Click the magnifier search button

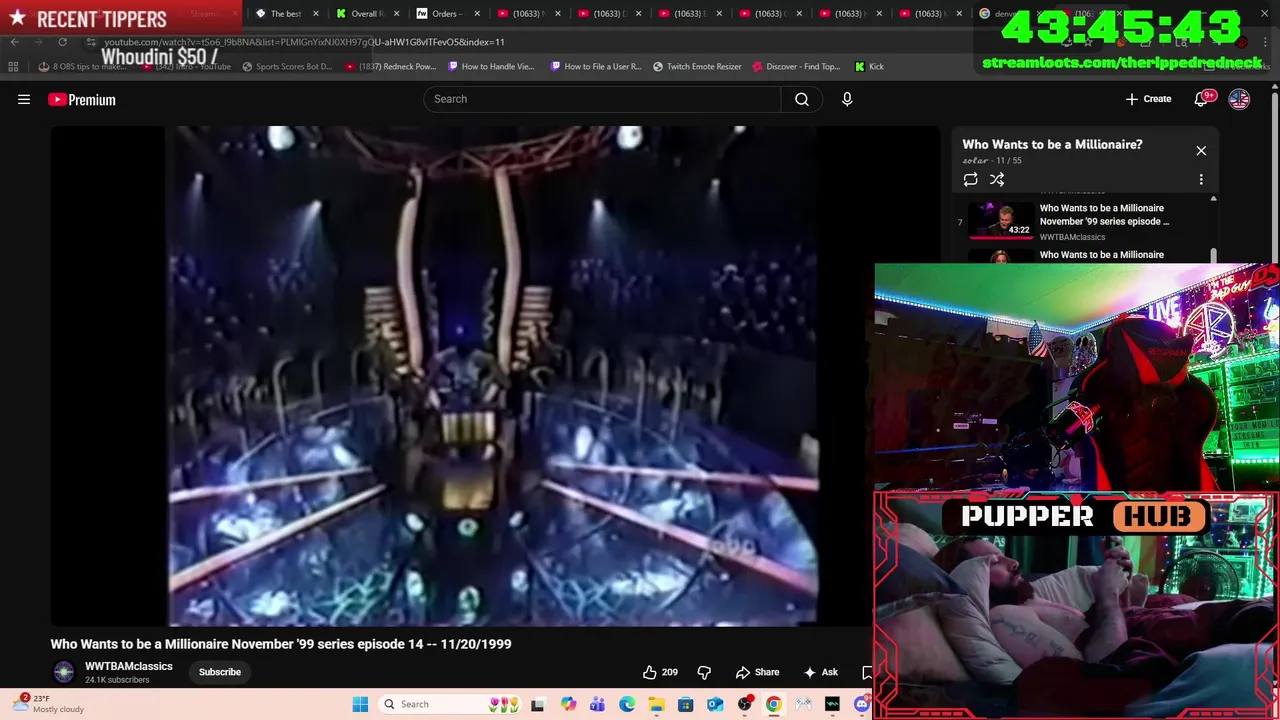pyautogui.click(x=802, y=99)
